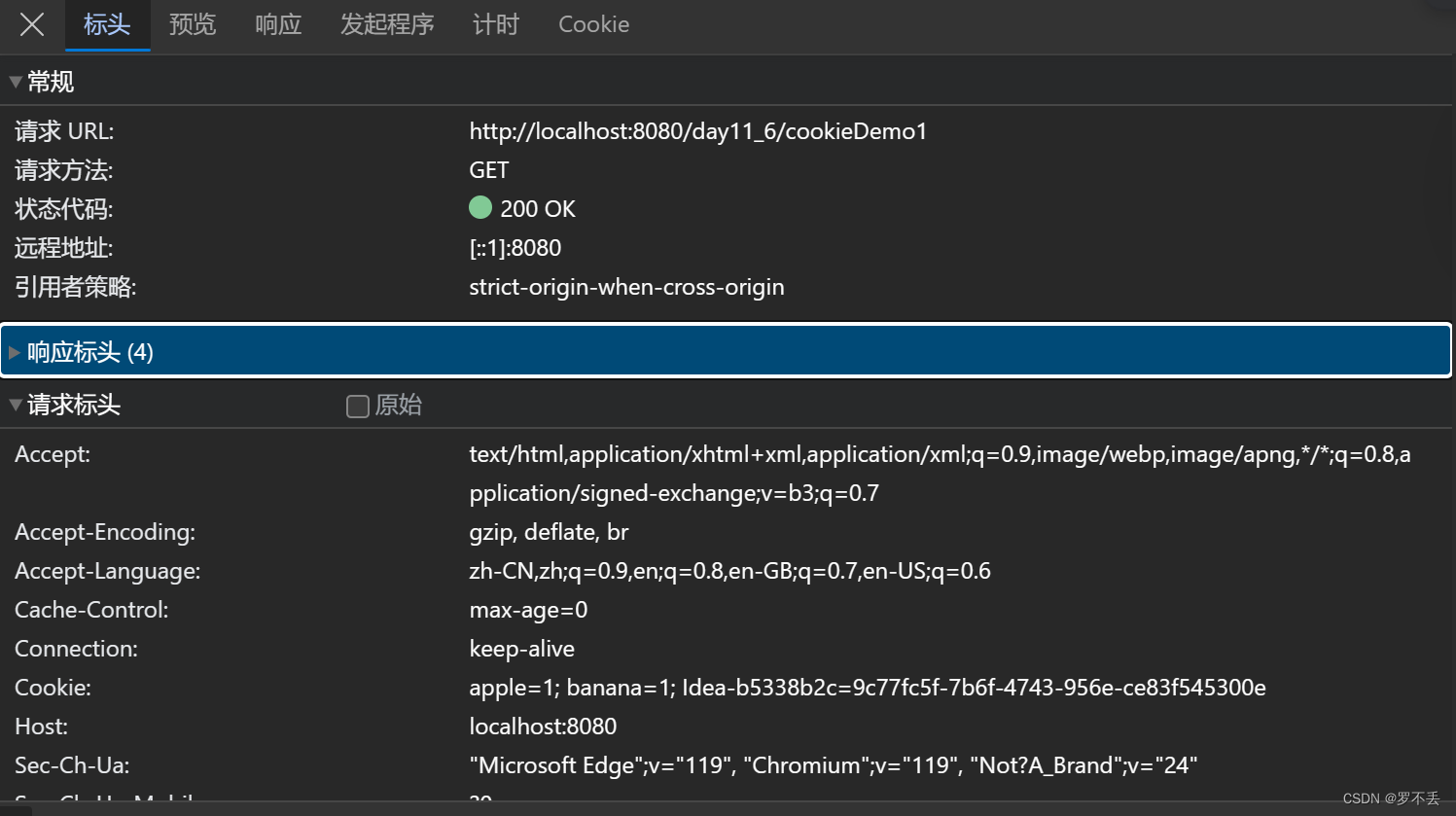Select the request URL value http://localhost:8080/day11_6/cookieDemo1
This screenshot has width=1456, height=816.
pos(698,131)
